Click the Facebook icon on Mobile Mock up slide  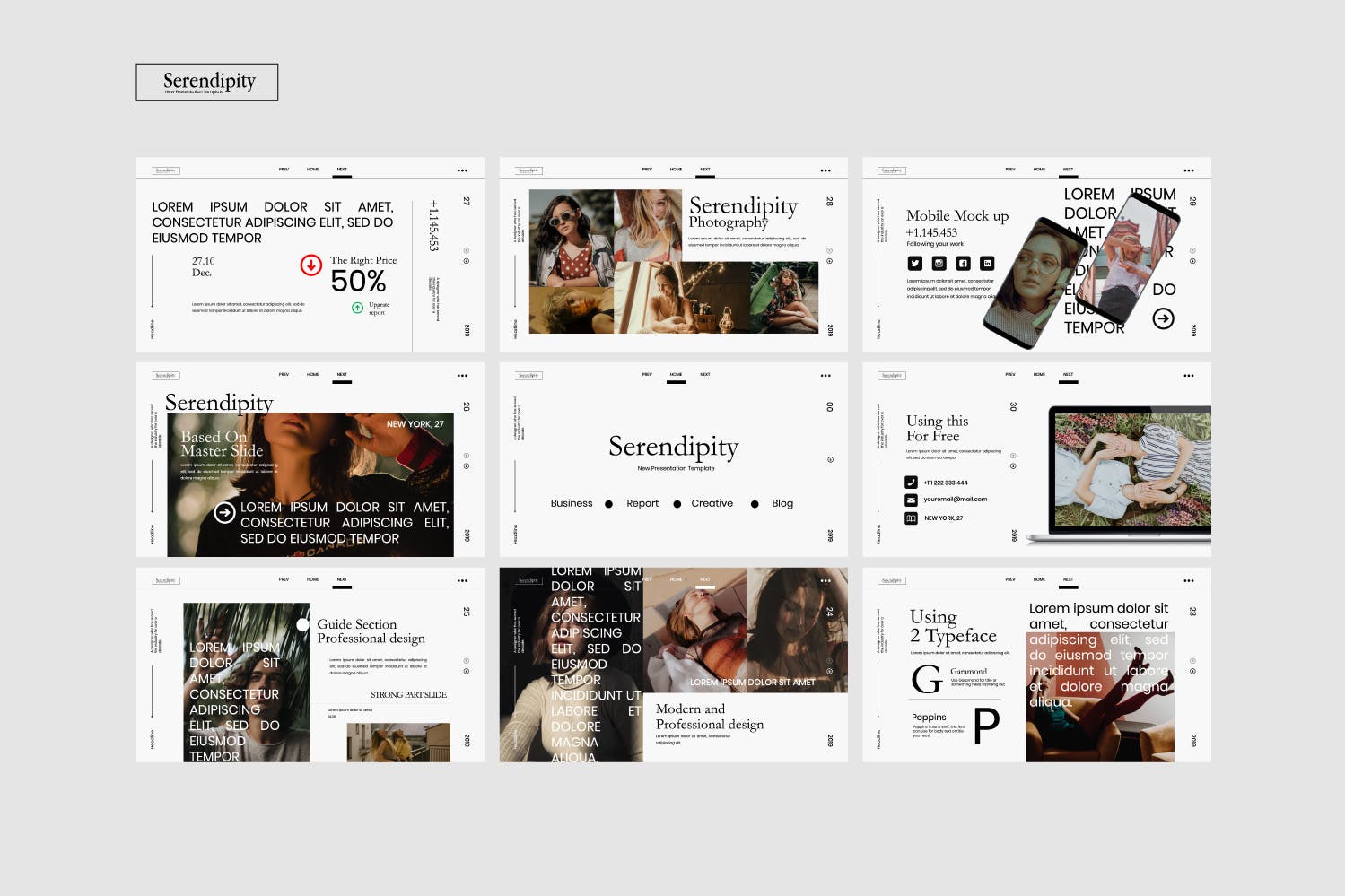click(x=963, y=263)
